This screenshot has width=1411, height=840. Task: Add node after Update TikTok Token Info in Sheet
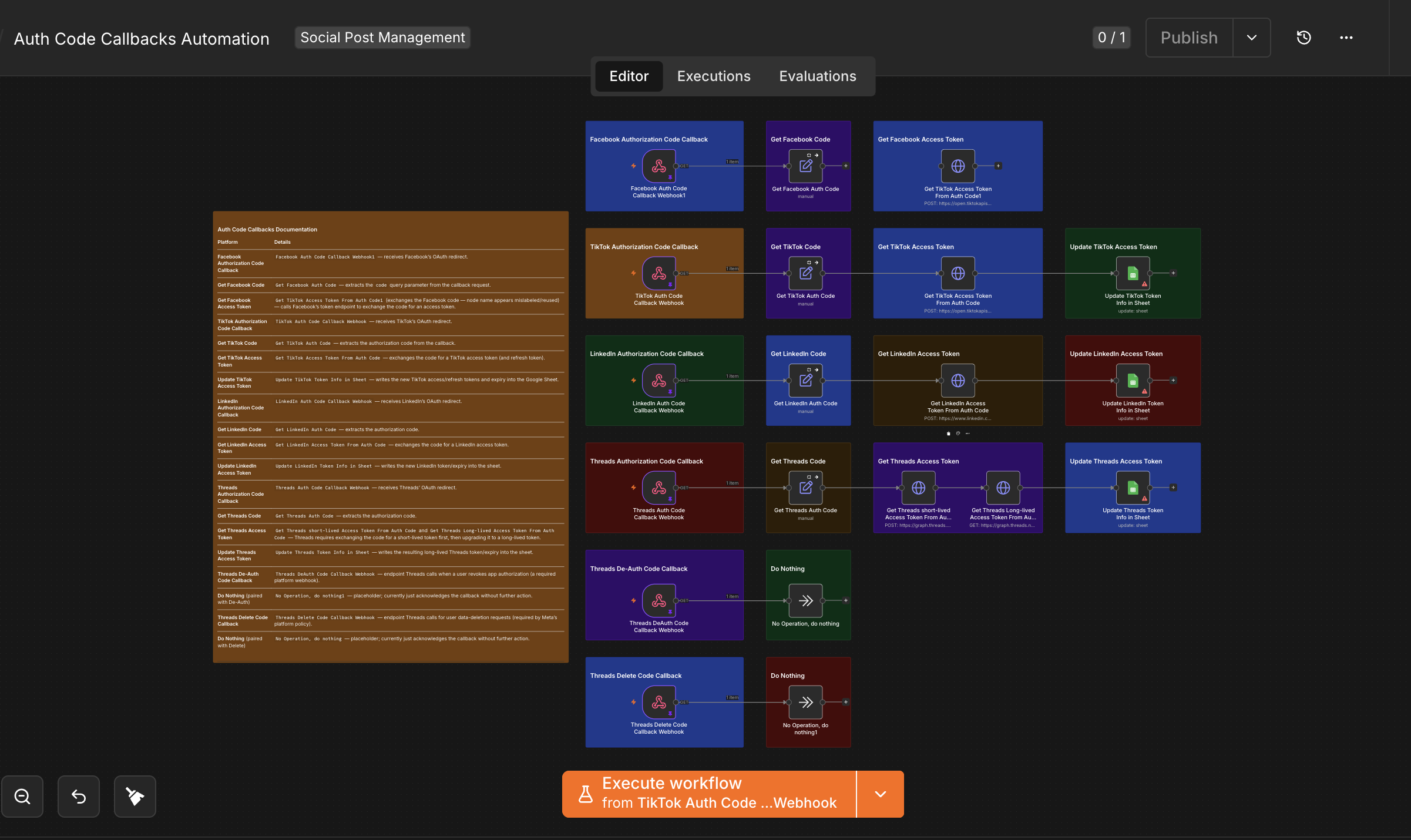[x=1173, y=273]
